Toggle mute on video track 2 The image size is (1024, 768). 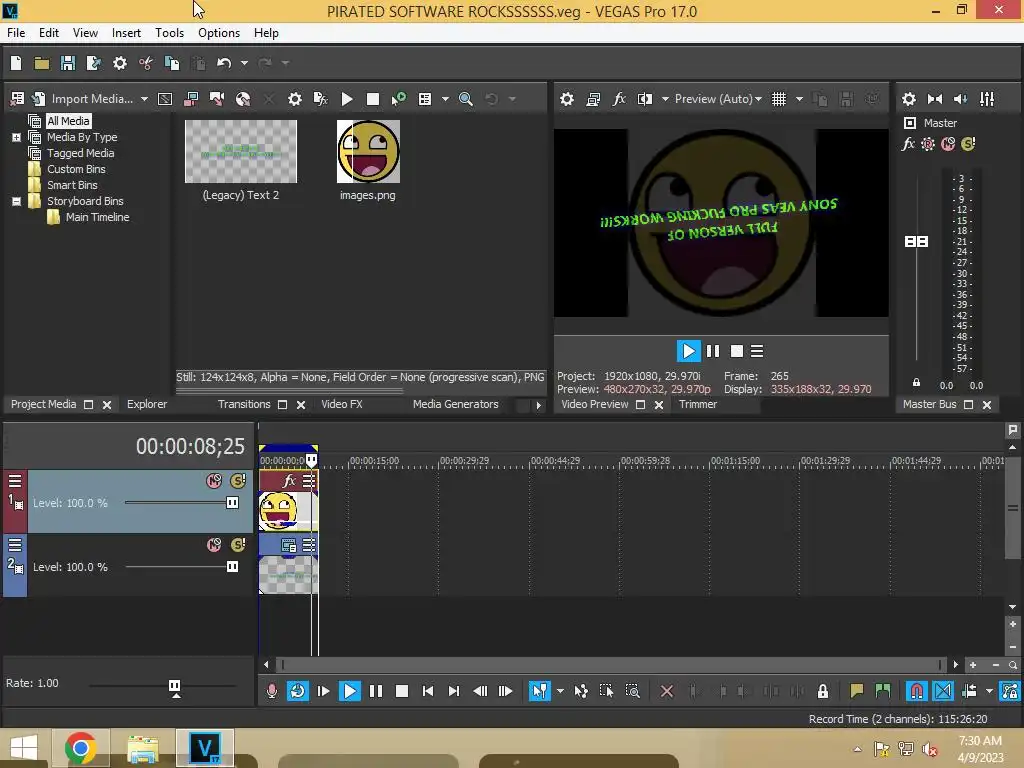(214, 545)
